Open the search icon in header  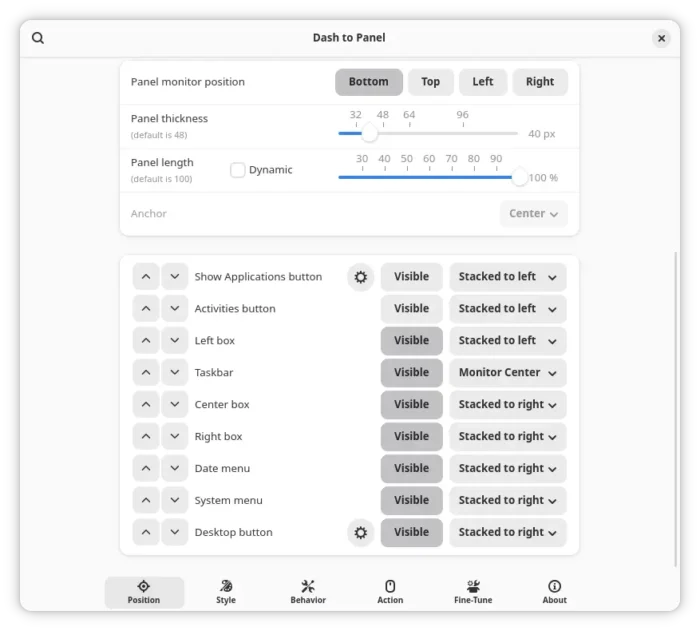38,38
